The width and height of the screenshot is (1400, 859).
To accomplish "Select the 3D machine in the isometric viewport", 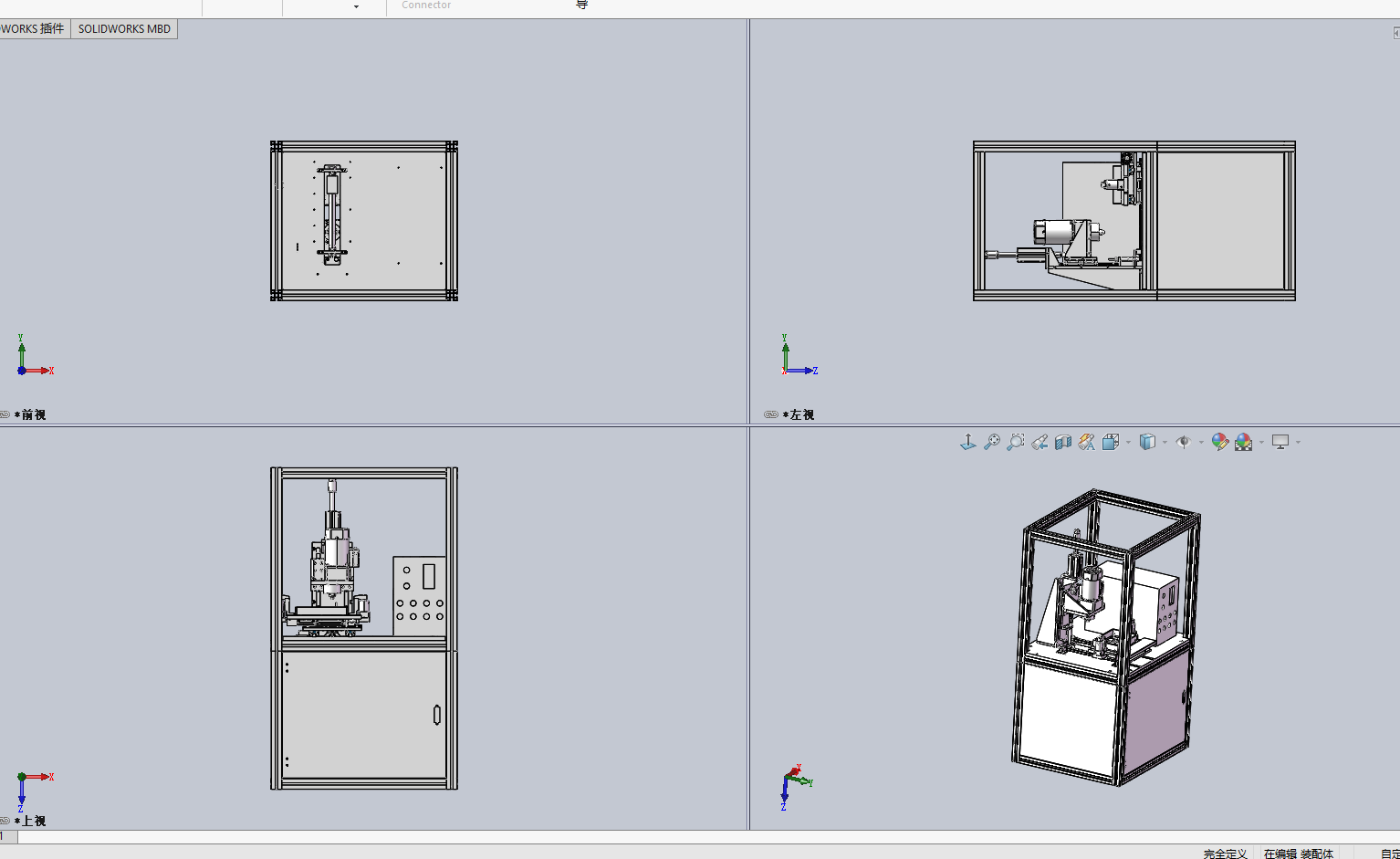I will click(x=1106, y=637).
